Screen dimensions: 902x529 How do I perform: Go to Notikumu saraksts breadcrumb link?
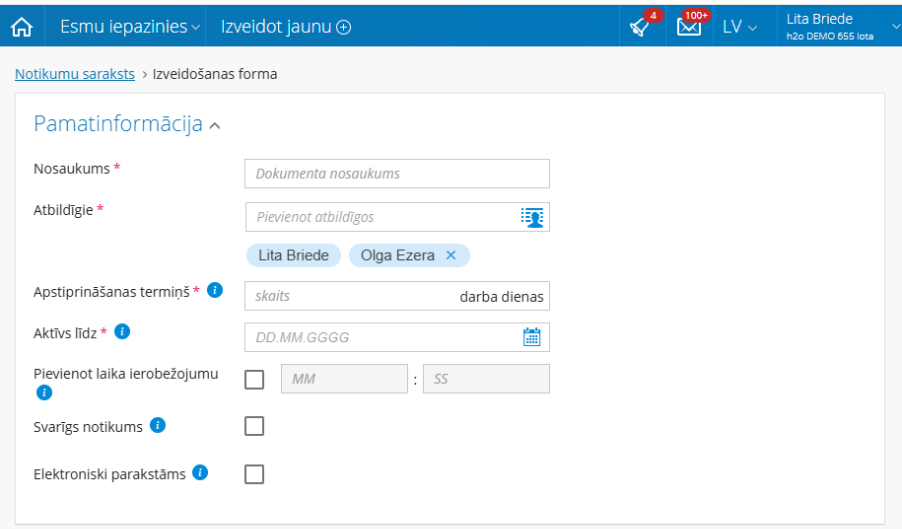pos(75,74)
